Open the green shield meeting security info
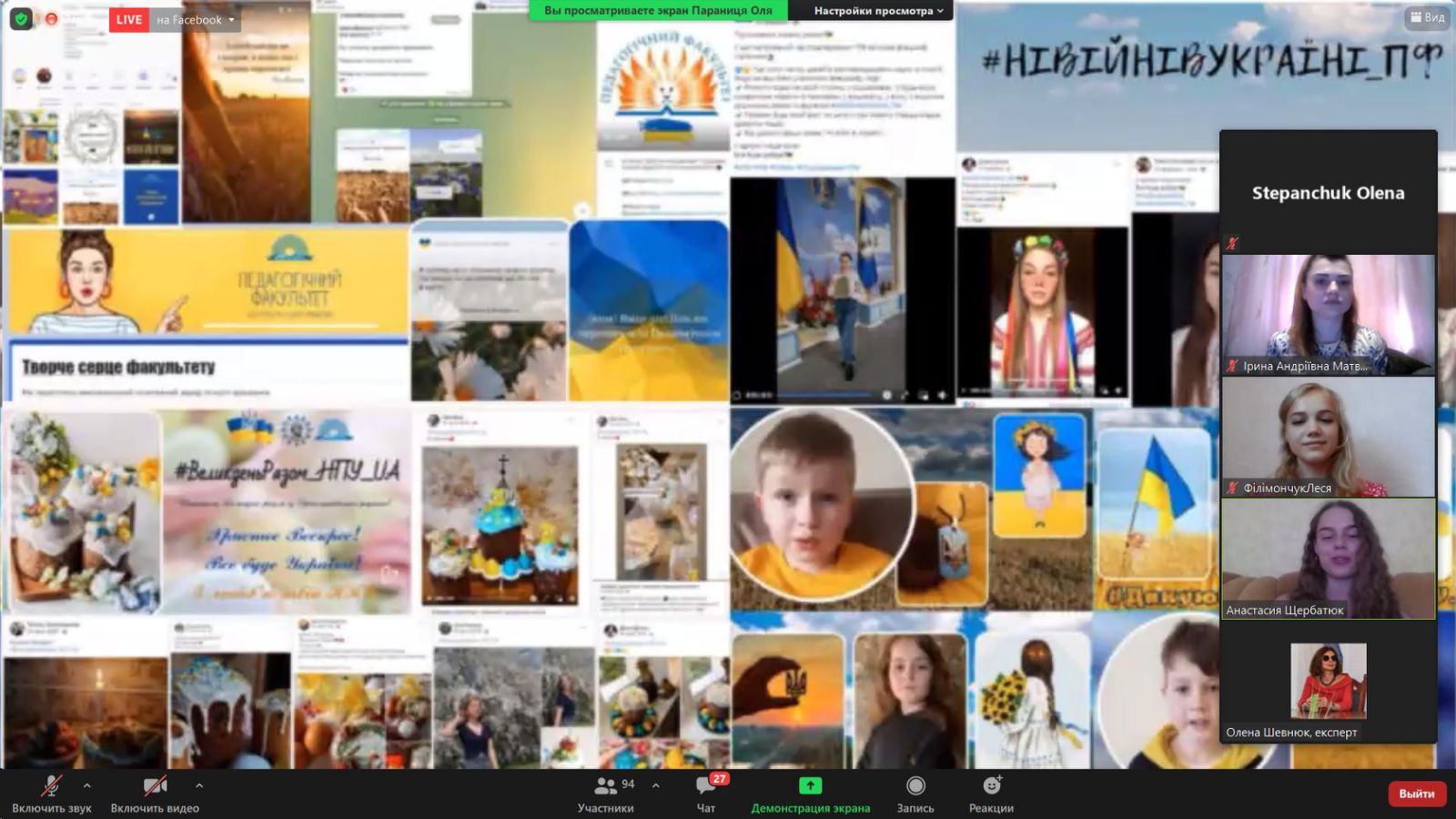1456x819 pixels. (x=21, y=19)
